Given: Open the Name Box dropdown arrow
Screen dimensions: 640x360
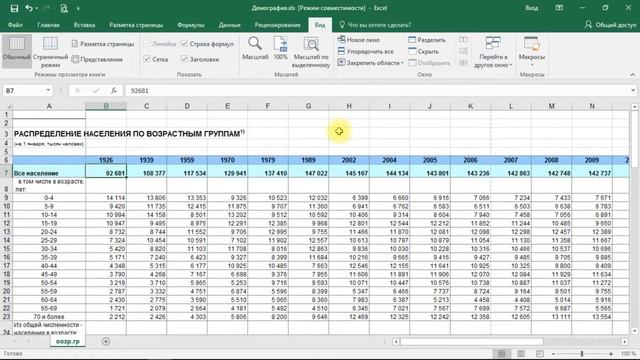Looking at the screenshot, I should [48, 91].
